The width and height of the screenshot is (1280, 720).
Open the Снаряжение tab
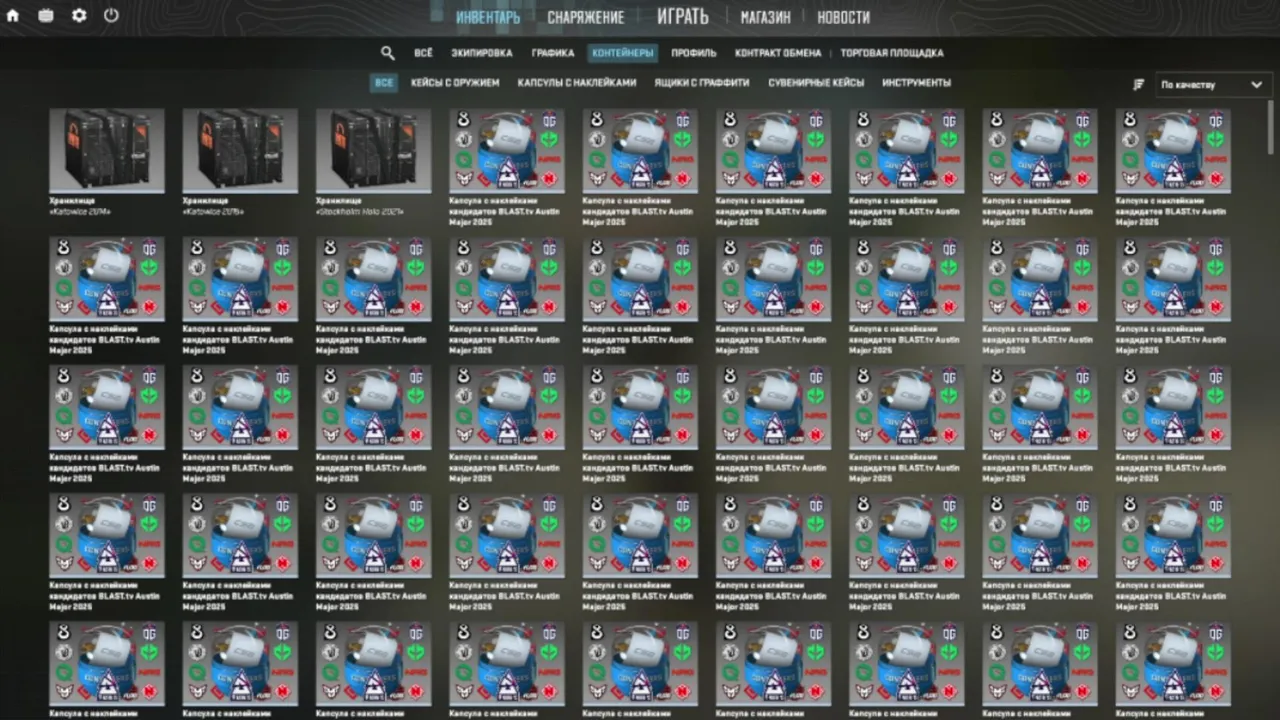pyautogui.click(x=586, y=17)
